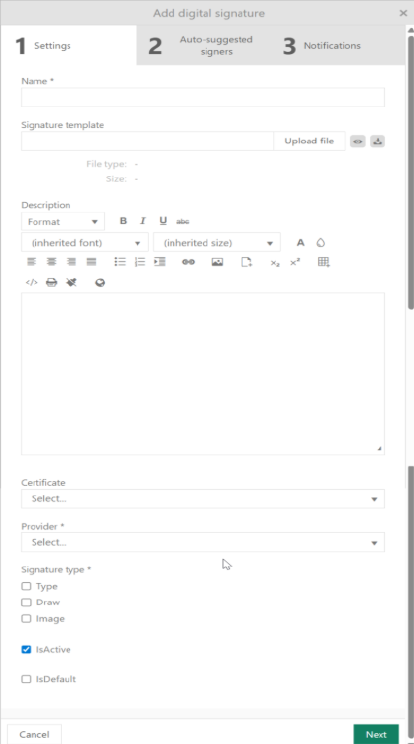Viewport: 414px width, 744px height.
Task: Proceed with the Next button
Action: tap(376, 734)
